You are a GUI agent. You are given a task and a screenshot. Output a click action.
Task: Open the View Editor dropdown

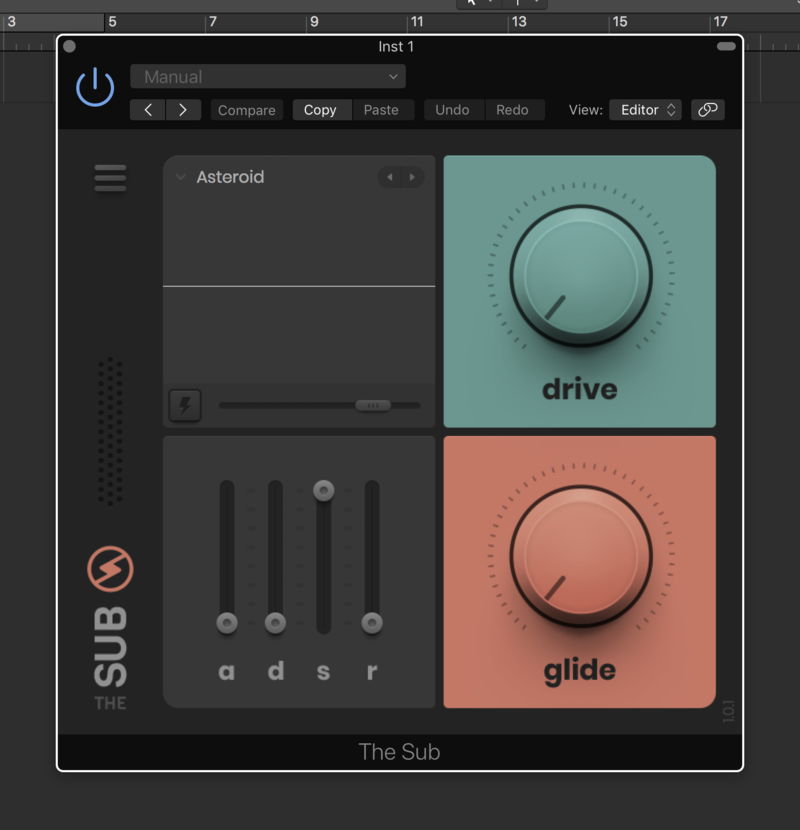(645, 110)
